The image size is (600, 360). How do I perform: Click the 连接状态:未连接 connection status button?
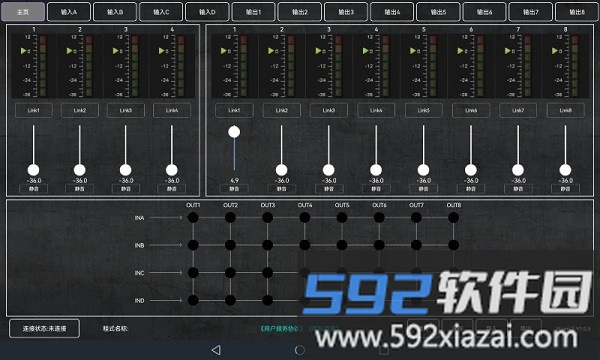click(44, 328)
